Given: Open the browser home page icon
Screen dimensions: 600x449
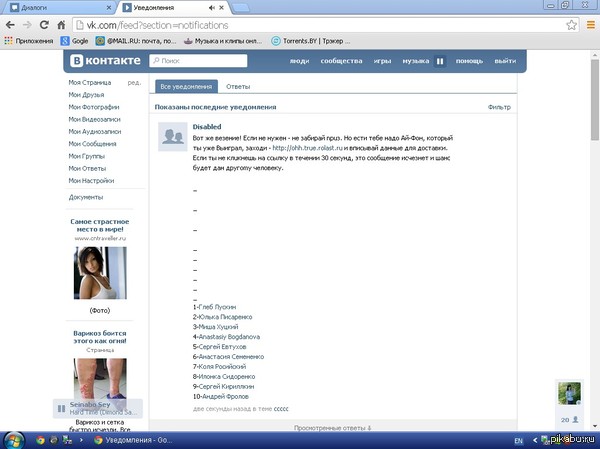Looking at the screenshot, I should (61, 25).
